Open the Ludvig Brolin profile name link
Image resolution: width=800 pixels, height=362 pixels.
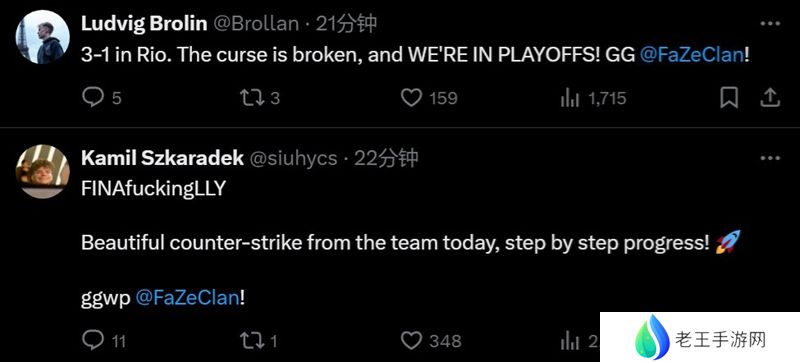[x=144, y=23]
